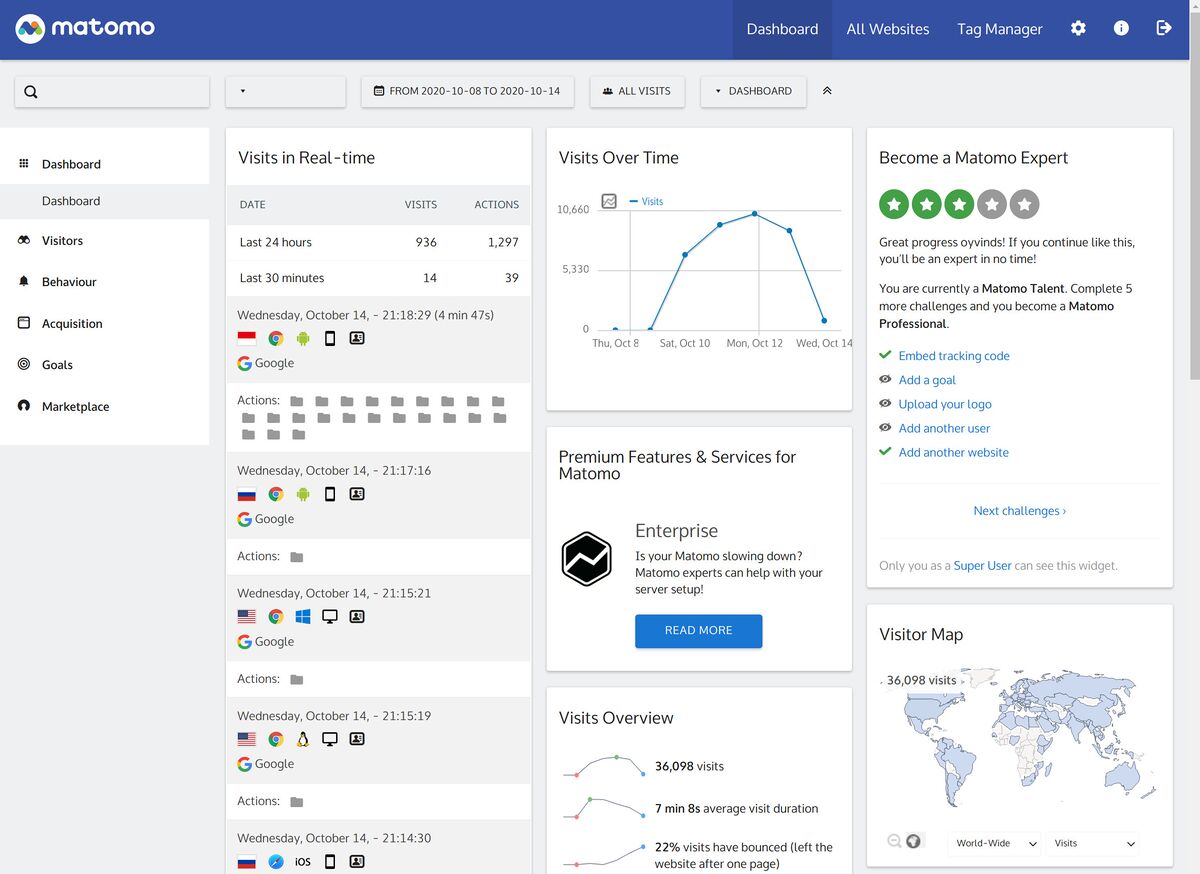Click the Matomo logo
Viewport: 1200px width, 874px height.
click(85, 28)
